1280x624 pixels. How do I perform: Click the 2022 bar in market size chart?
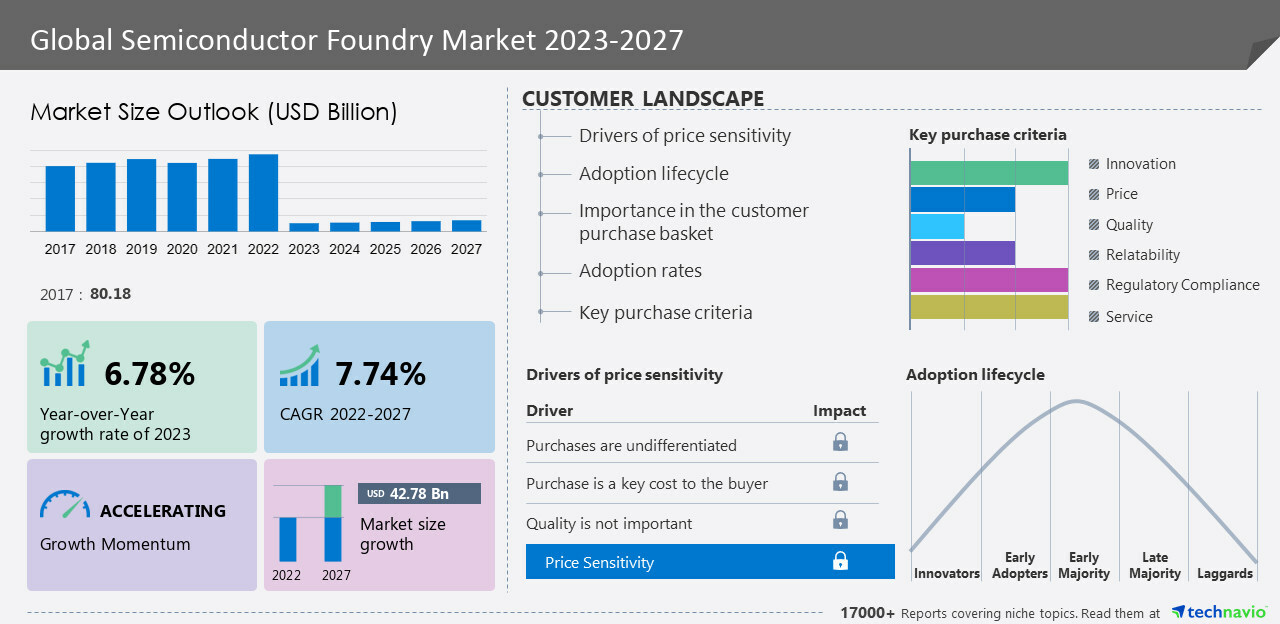click(x=263, y=193)
